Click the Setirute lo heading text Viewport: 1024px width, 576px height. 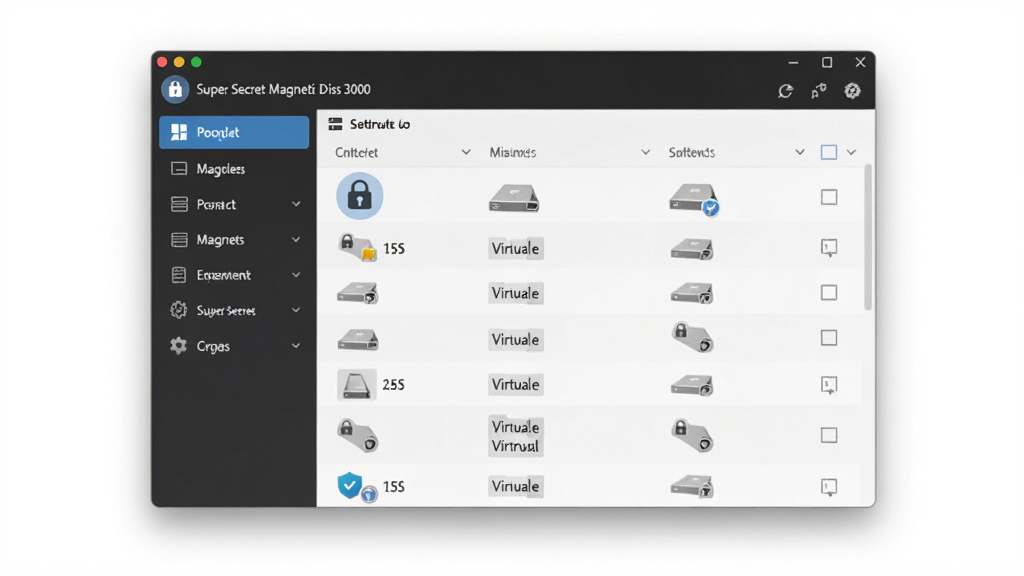pyautogui.click(x=379, y=124)
